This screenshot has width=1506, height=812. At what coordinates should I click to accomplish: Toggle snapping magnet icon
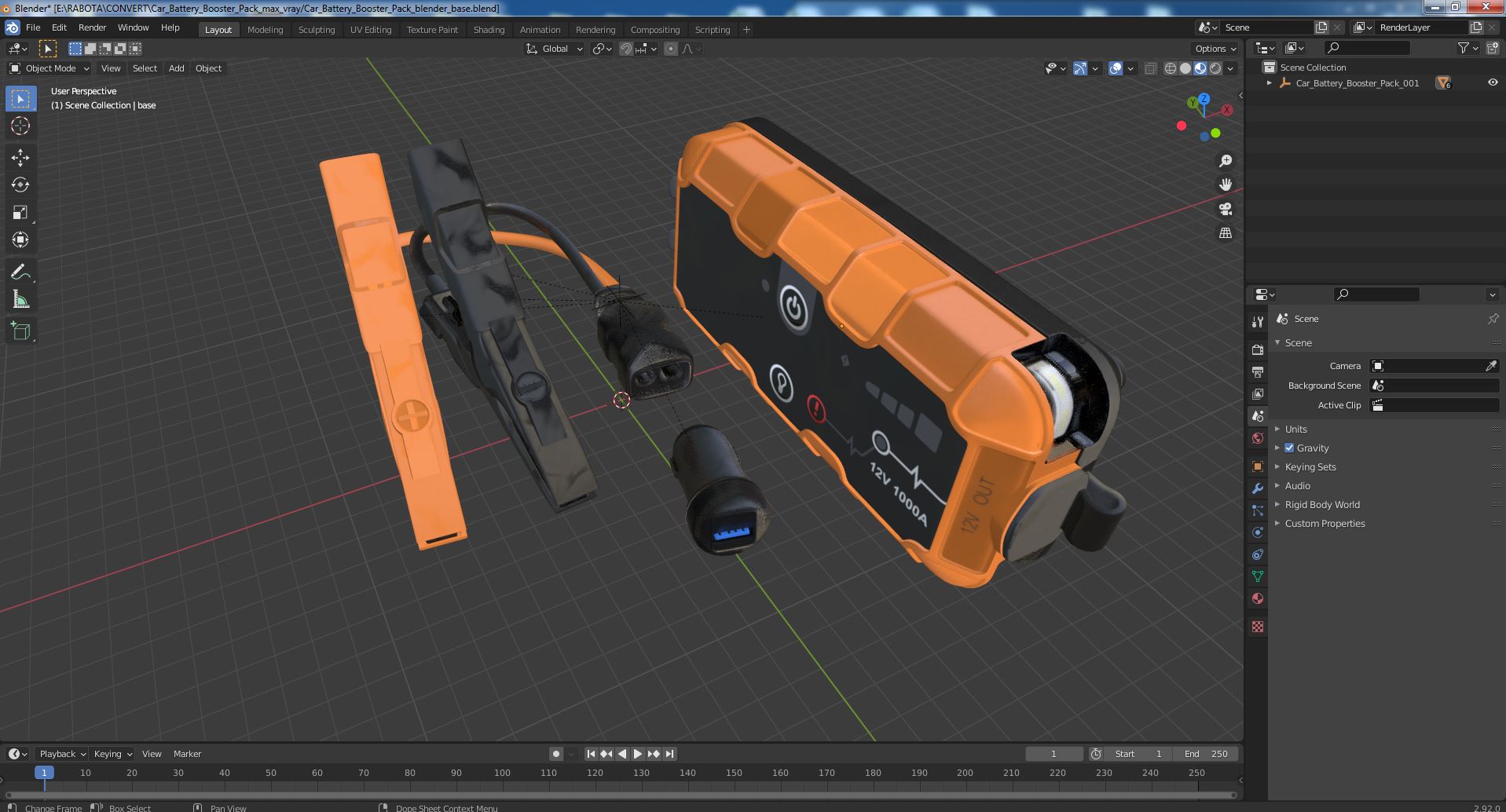[626, 49]
